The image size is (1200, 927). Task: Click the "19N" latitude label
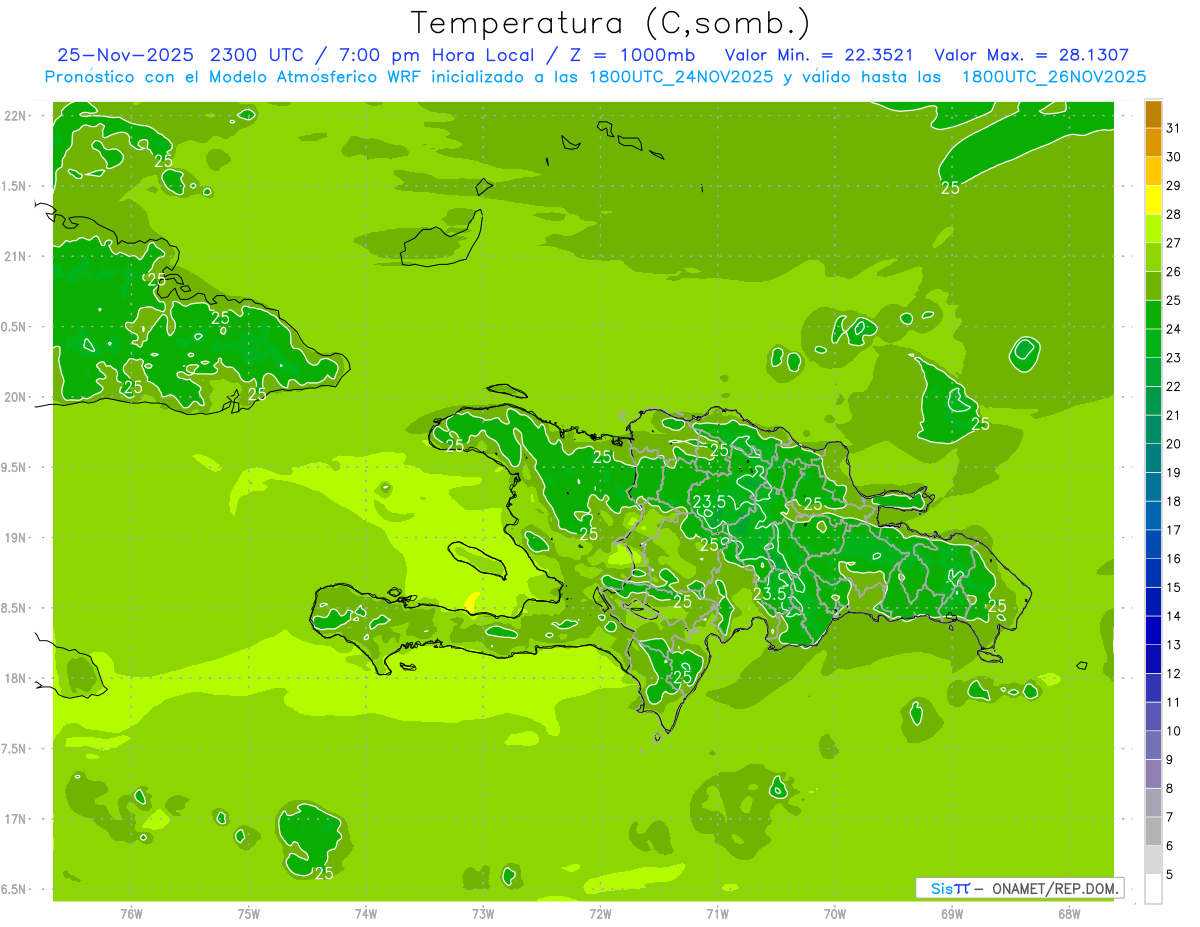coord(14,538)
